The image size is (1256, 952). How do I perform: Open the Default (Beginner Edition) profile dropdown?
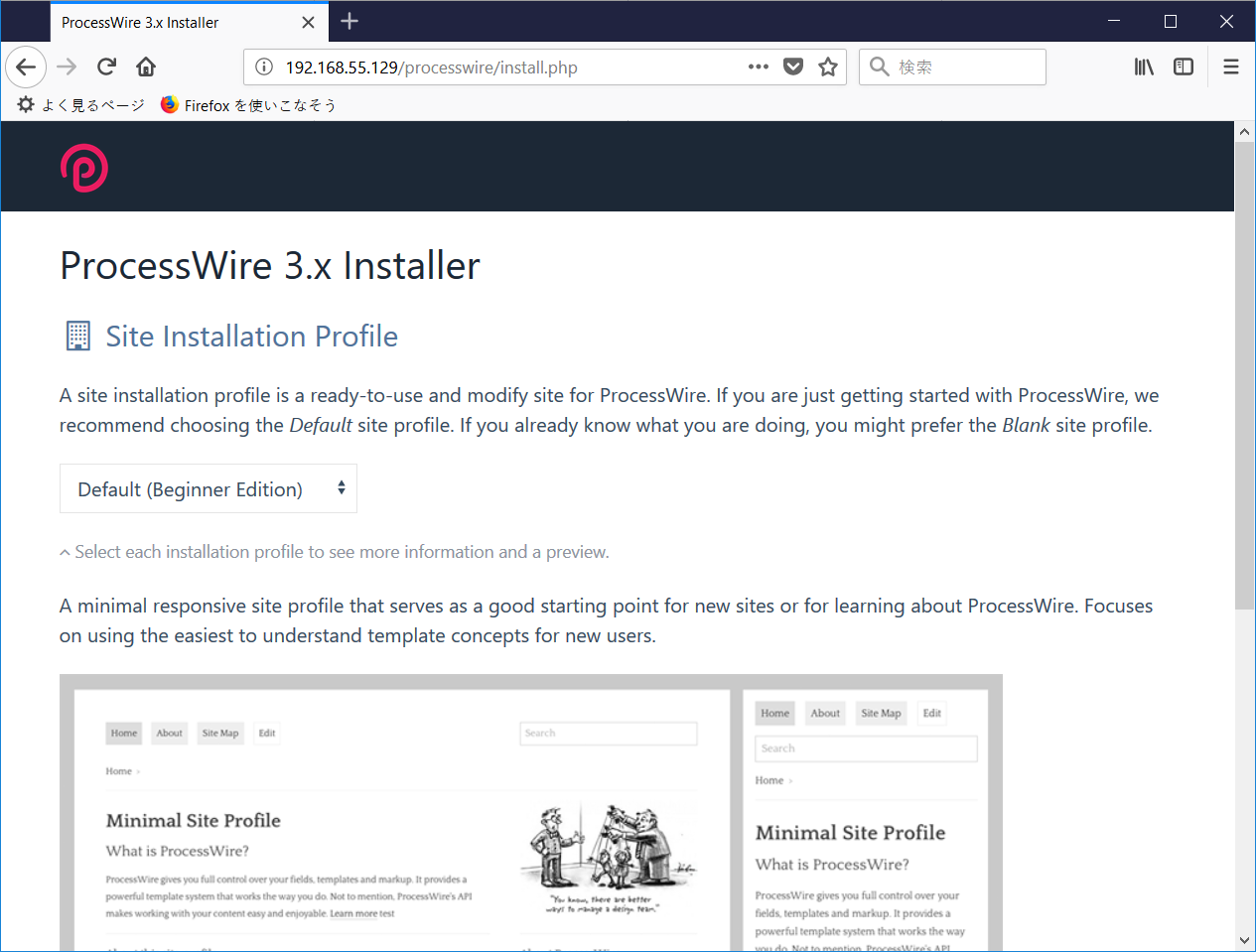coord(208,487)
